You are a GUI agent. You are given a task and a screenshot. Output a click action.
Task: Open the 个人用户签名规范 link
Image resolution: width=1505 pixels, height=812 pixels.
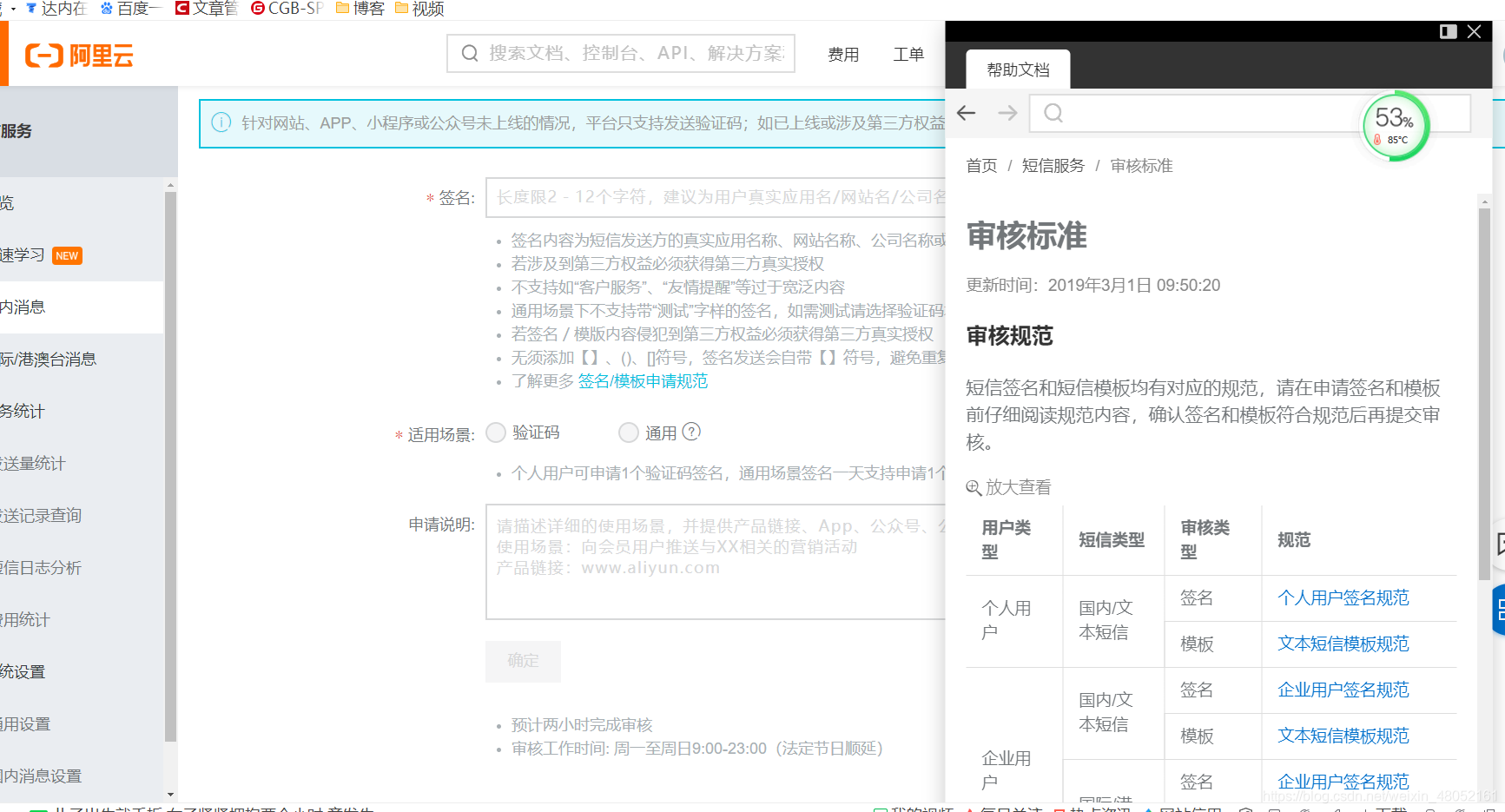point(1343,597)
